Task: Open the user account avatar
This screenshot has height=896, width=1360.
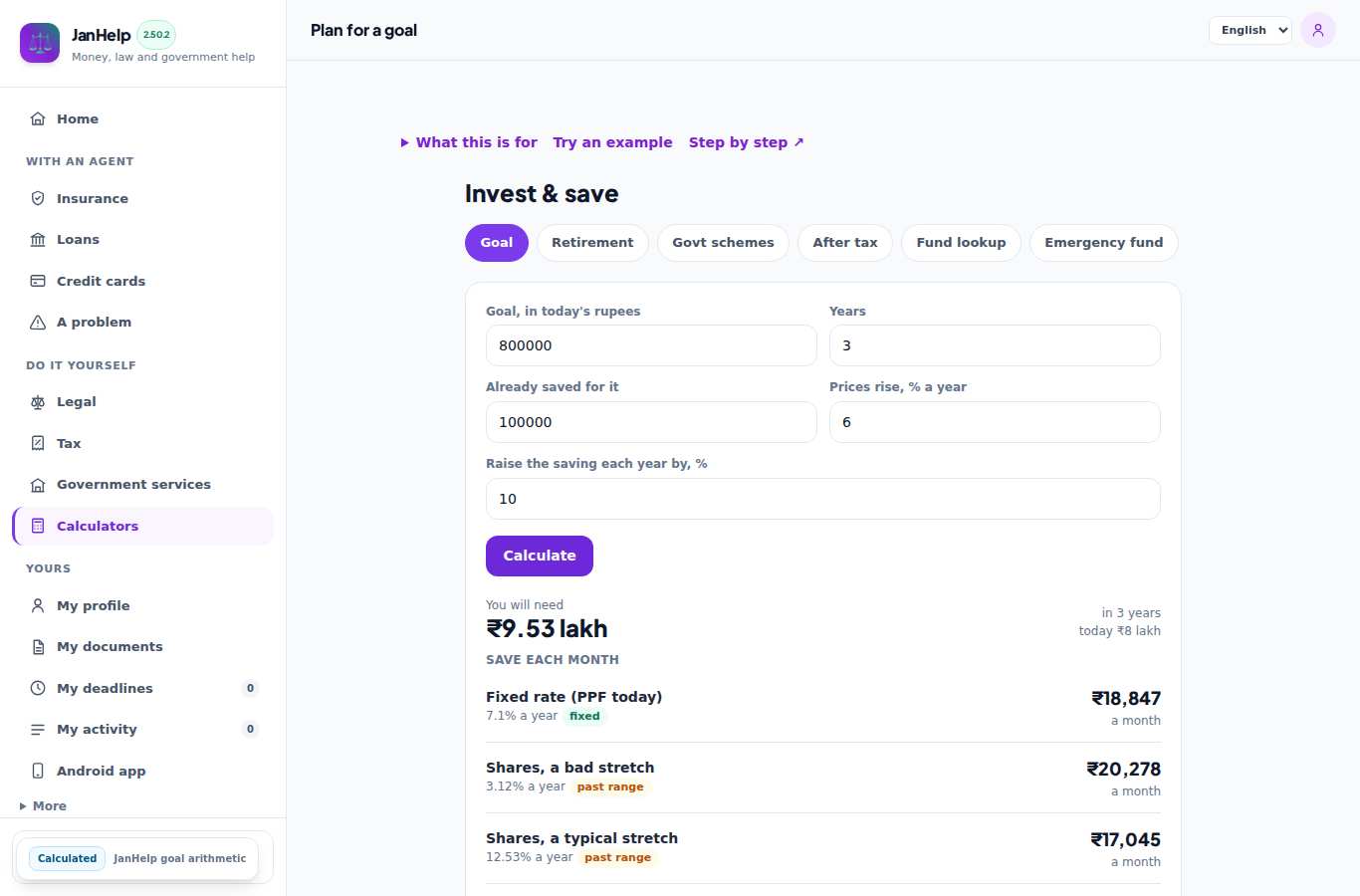Action: (1318, 30)
